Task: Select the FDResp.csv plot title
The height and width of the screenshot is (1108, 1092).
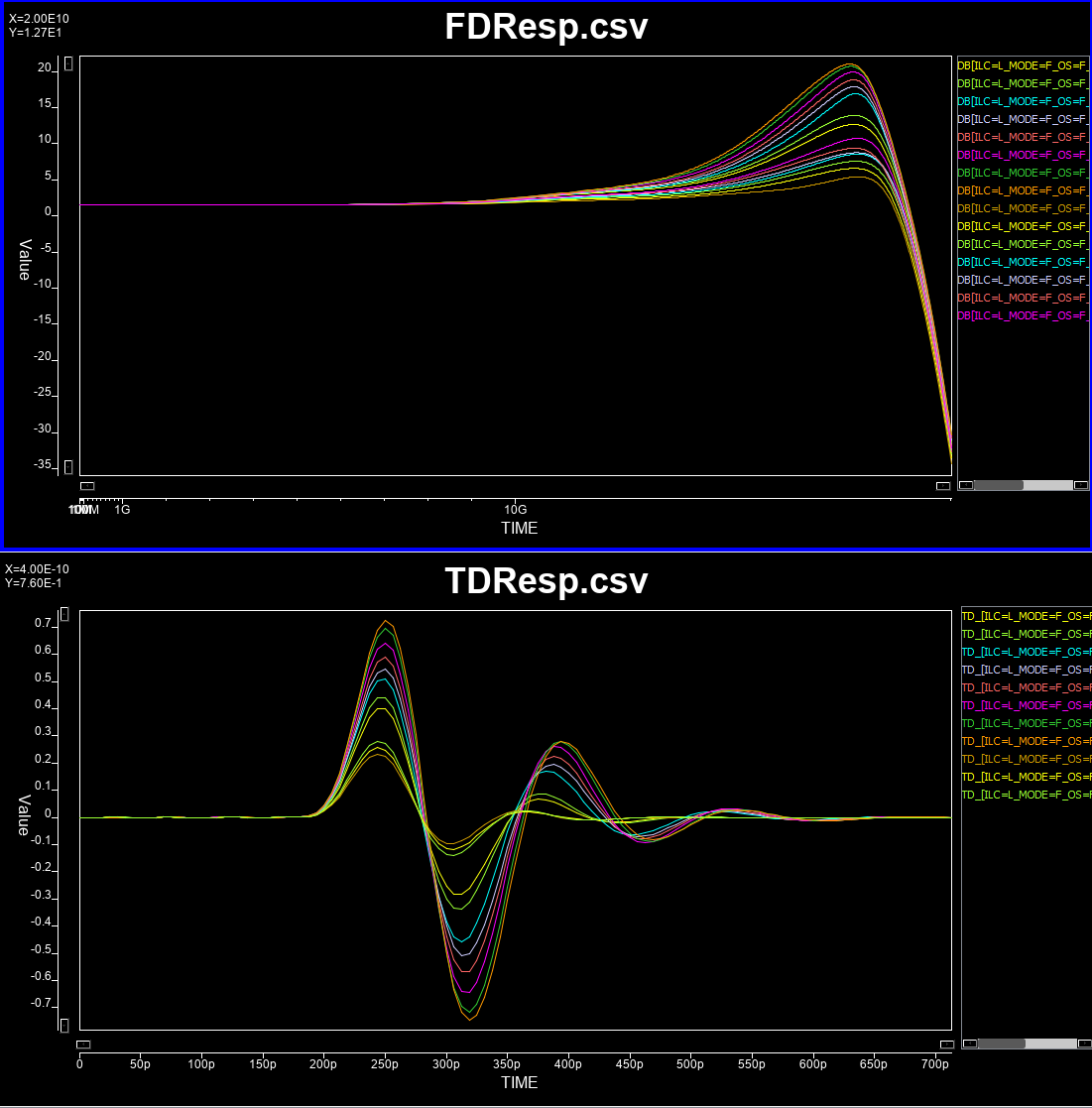Action: [546, 27]
